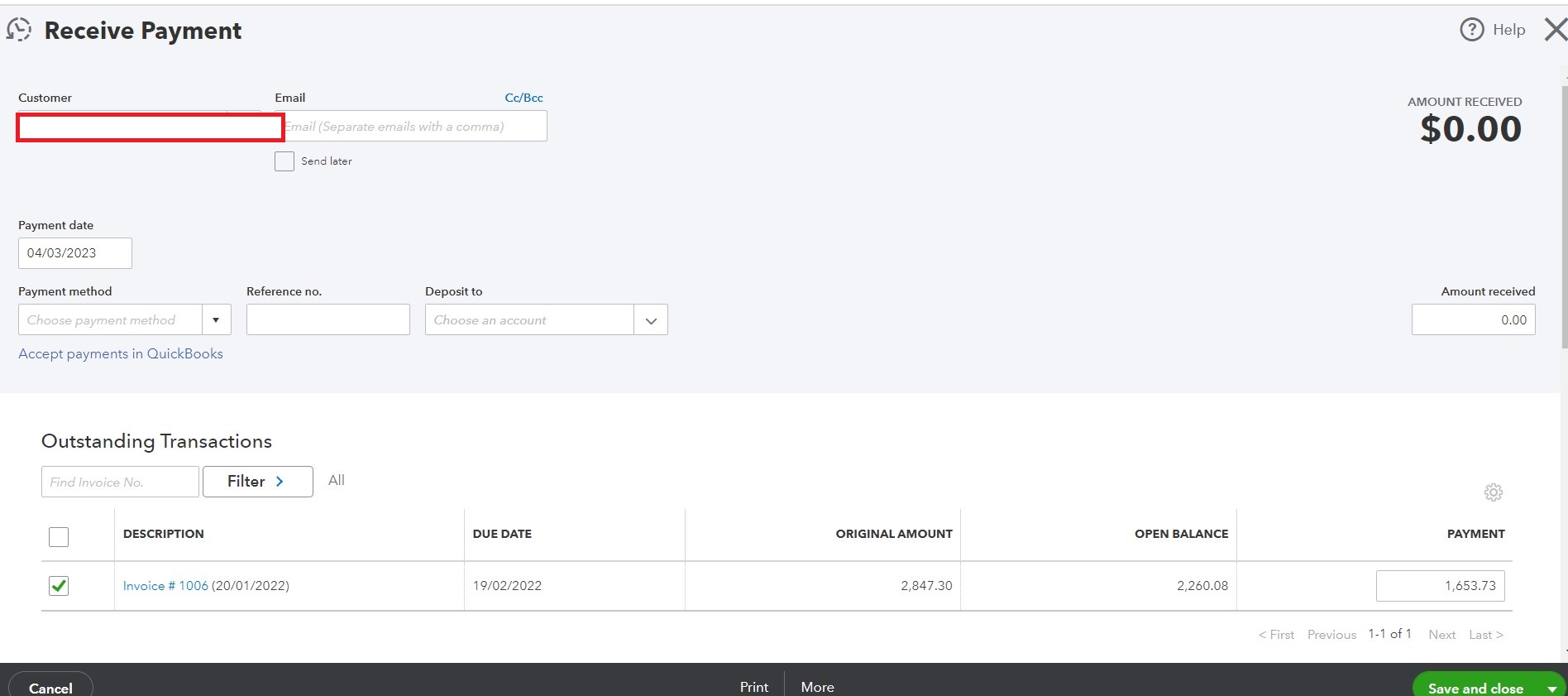1568x696 pixels.
Task: Click the Find Invoice No. search field
Action: pos(120,482)
